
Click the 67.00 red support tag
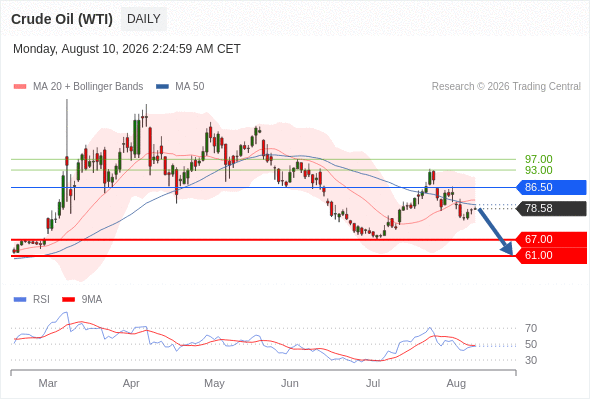pos(552,239)
